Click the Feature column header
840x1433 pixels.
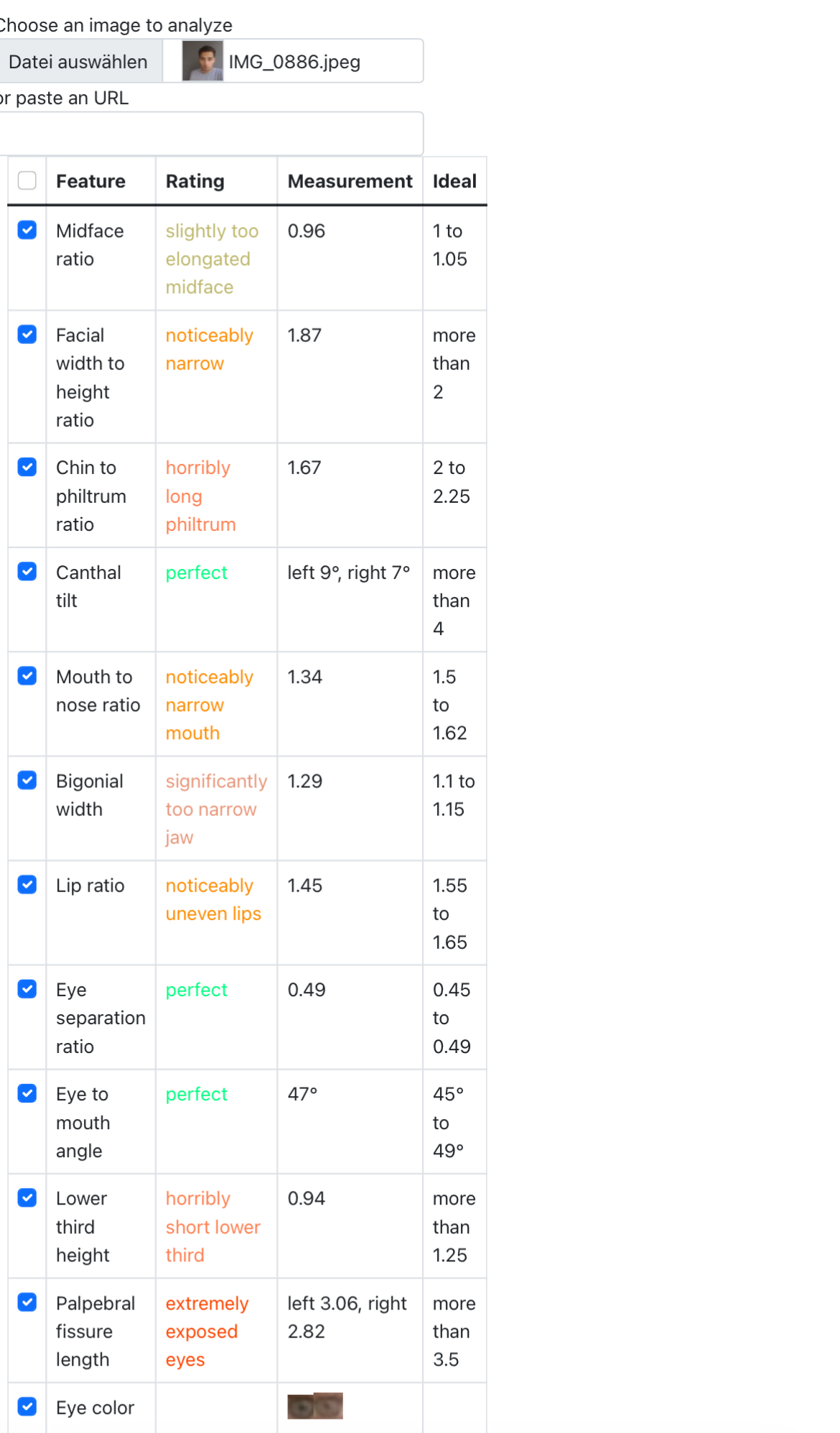(90, 181)
